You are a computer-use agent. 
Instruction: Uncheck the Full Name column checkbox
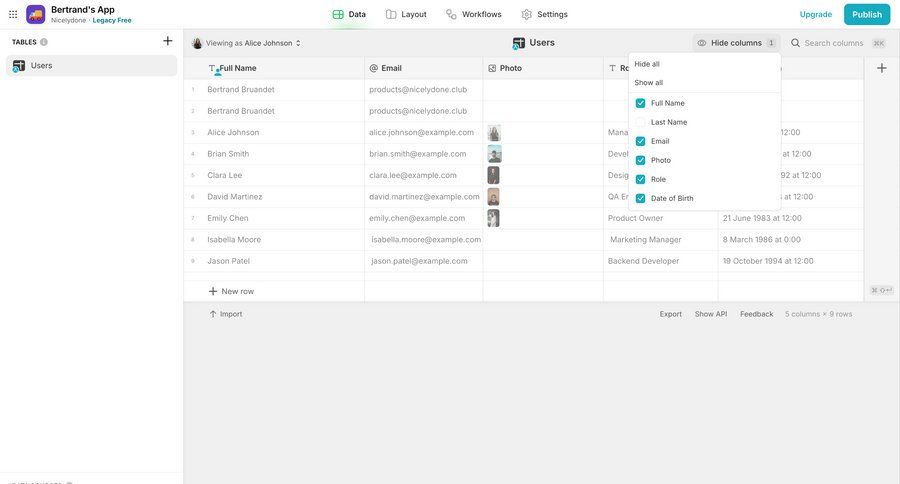point(641,103)
